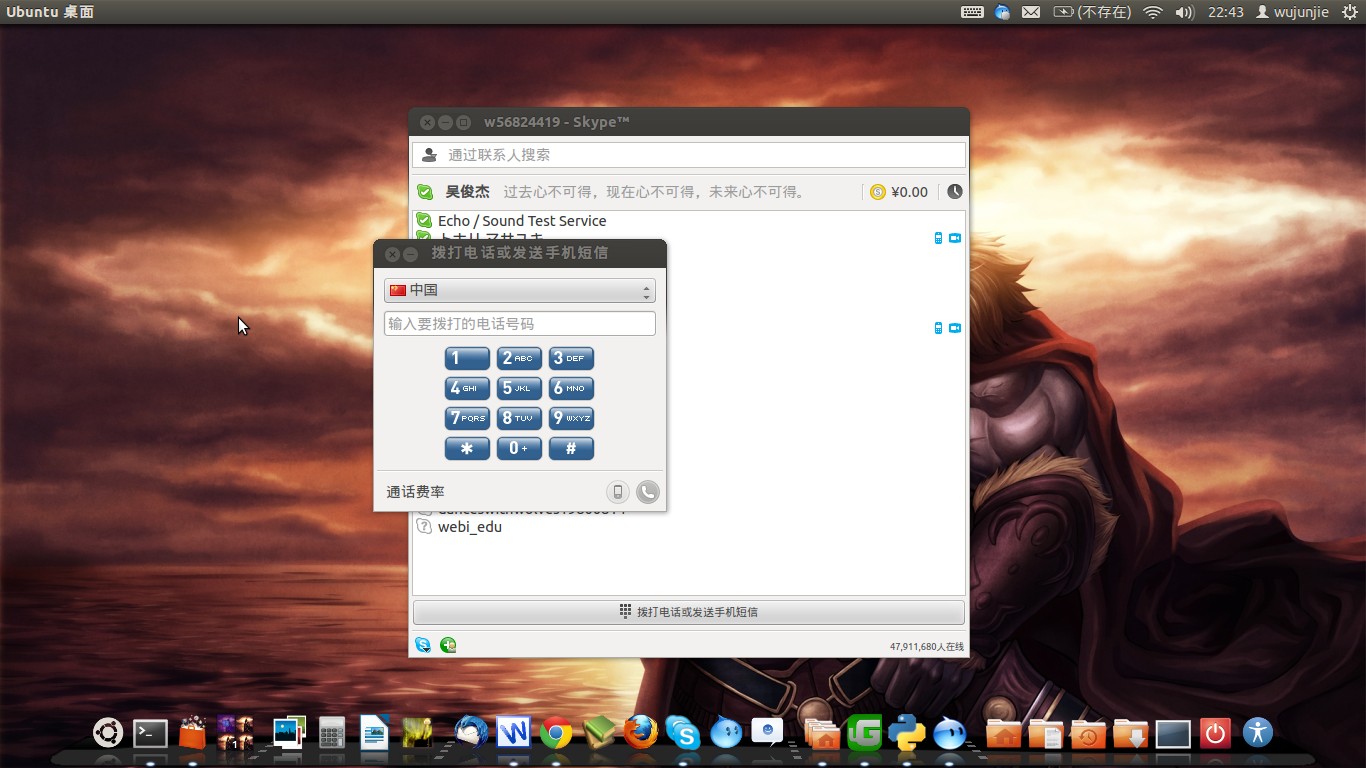Open the calculator in the dock
The height and width of the screenshot is (768, 1366).
332,734
